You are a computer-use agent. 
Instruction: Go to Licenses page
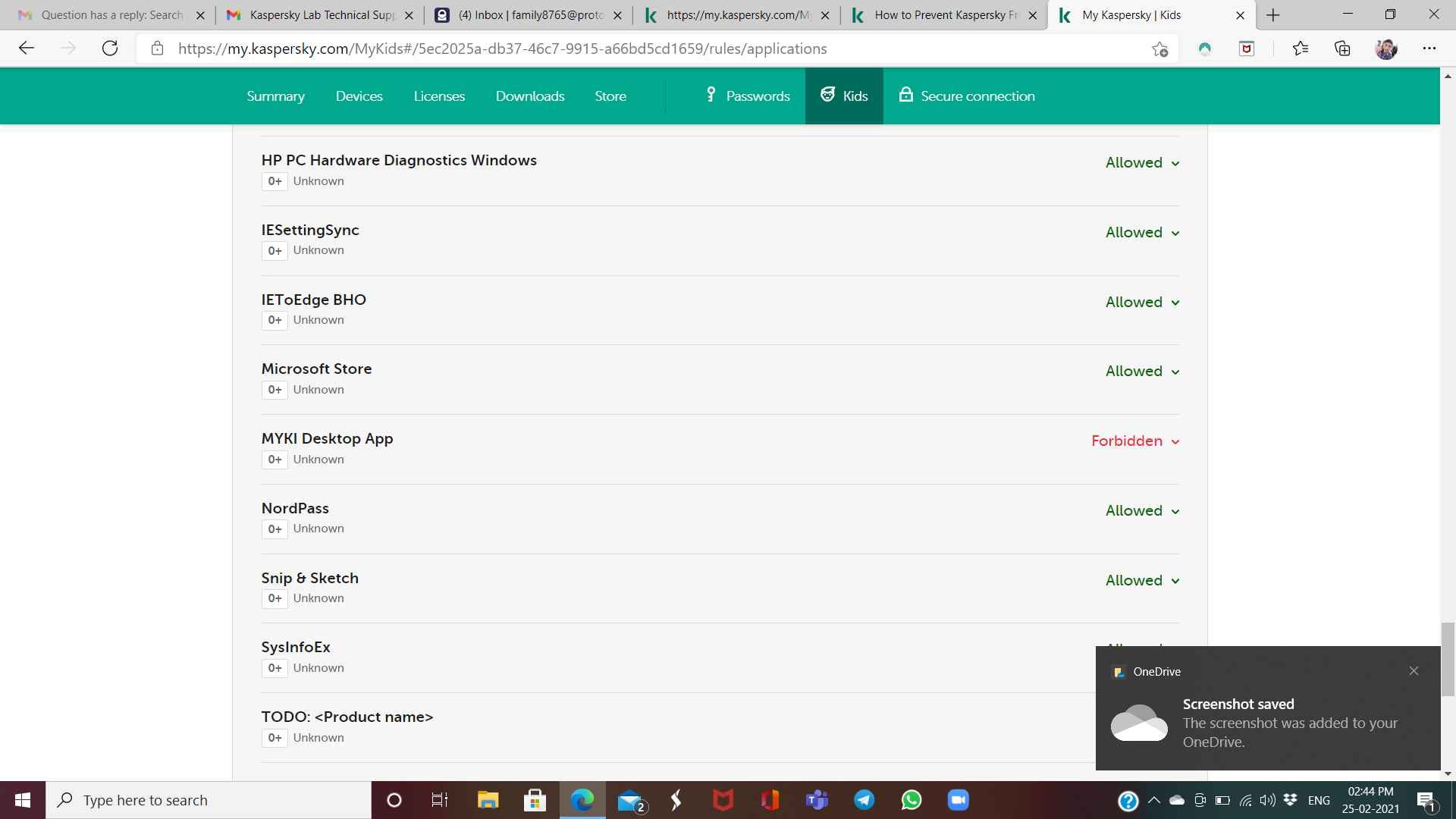click(439, 96)
